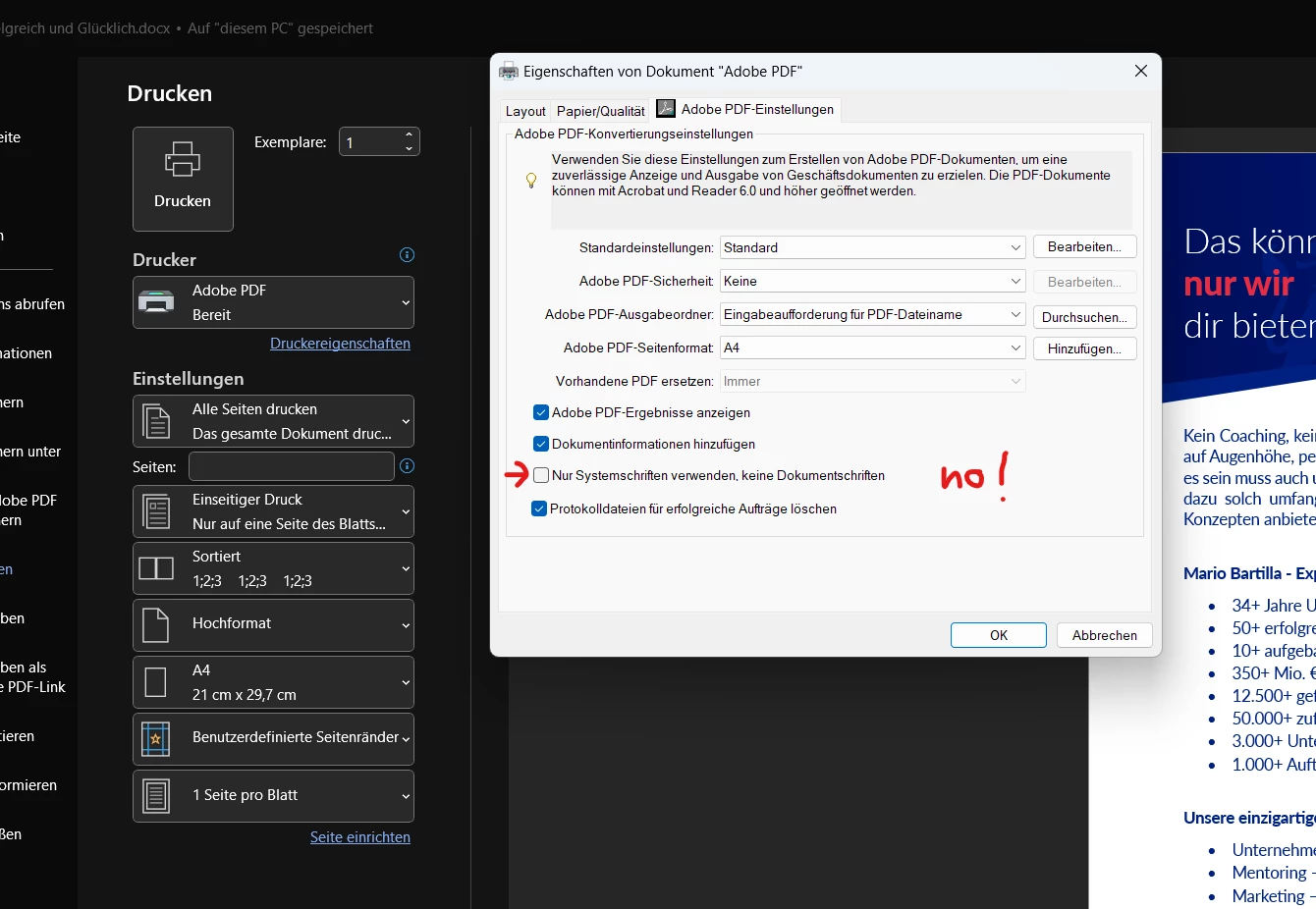This screenshot has width=1316, height=909.
Task: Click the info icon beside Drucker heading
Action: (407, 255)
